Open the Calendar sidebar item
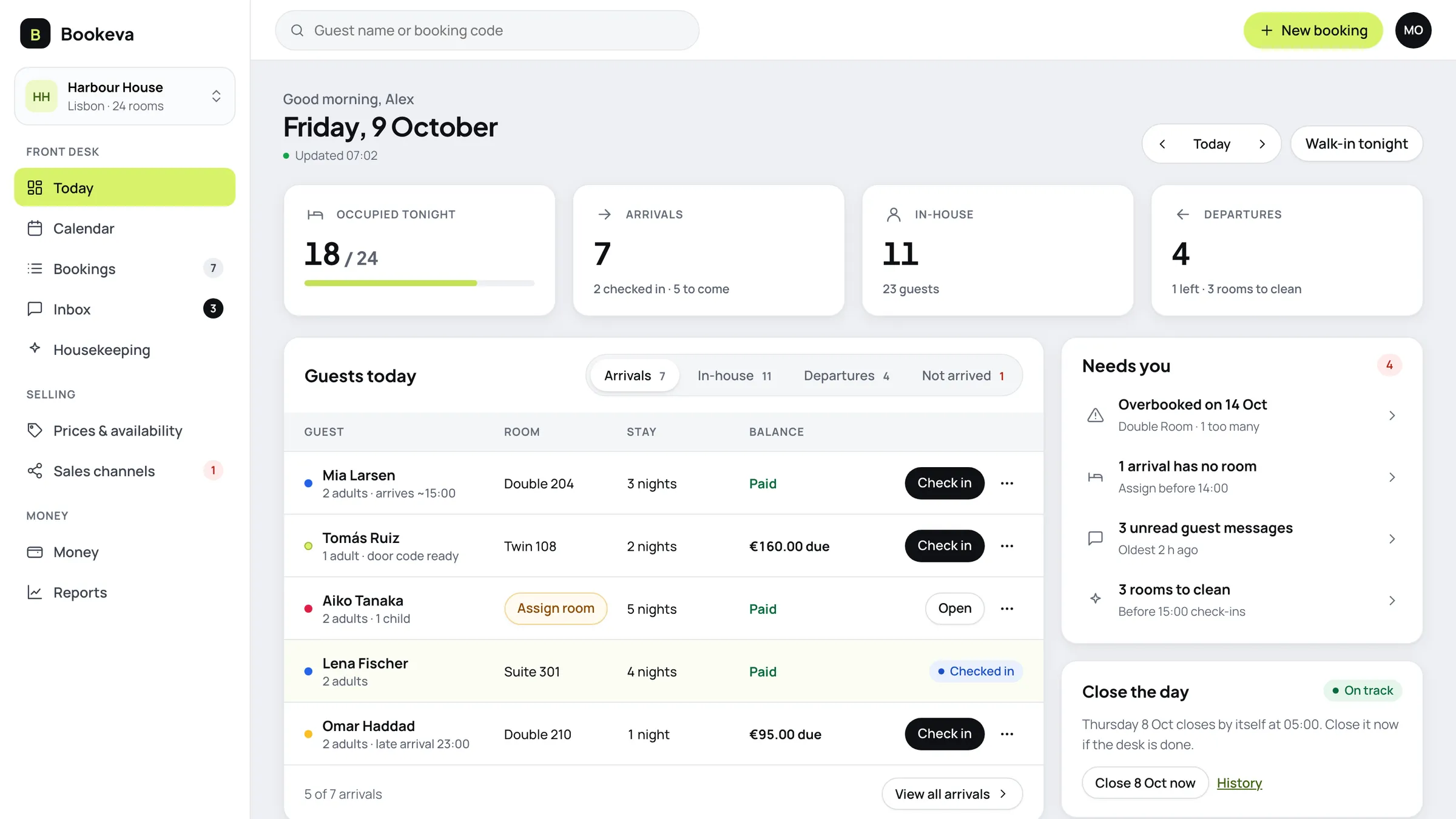 tap(124, 228)
